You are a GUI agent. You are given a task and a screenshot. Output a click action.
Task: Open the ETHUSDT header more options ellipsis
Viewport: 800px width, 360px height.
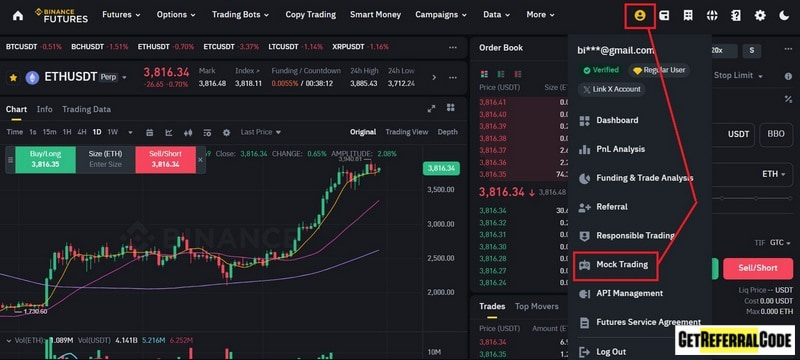click(453, 78)
